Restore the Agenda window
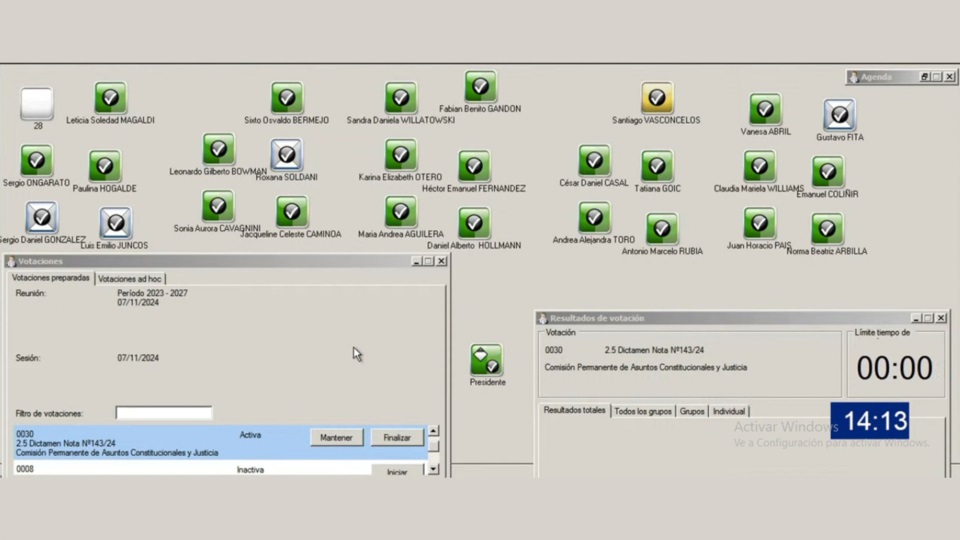The height and width of the screenshot is (540, 960). point(924,77)
